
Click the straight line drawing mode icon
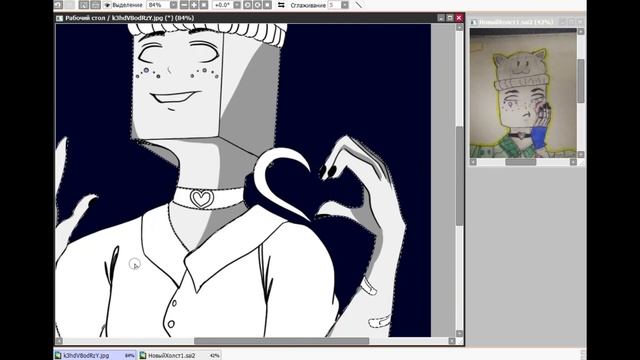pos(358,5)
